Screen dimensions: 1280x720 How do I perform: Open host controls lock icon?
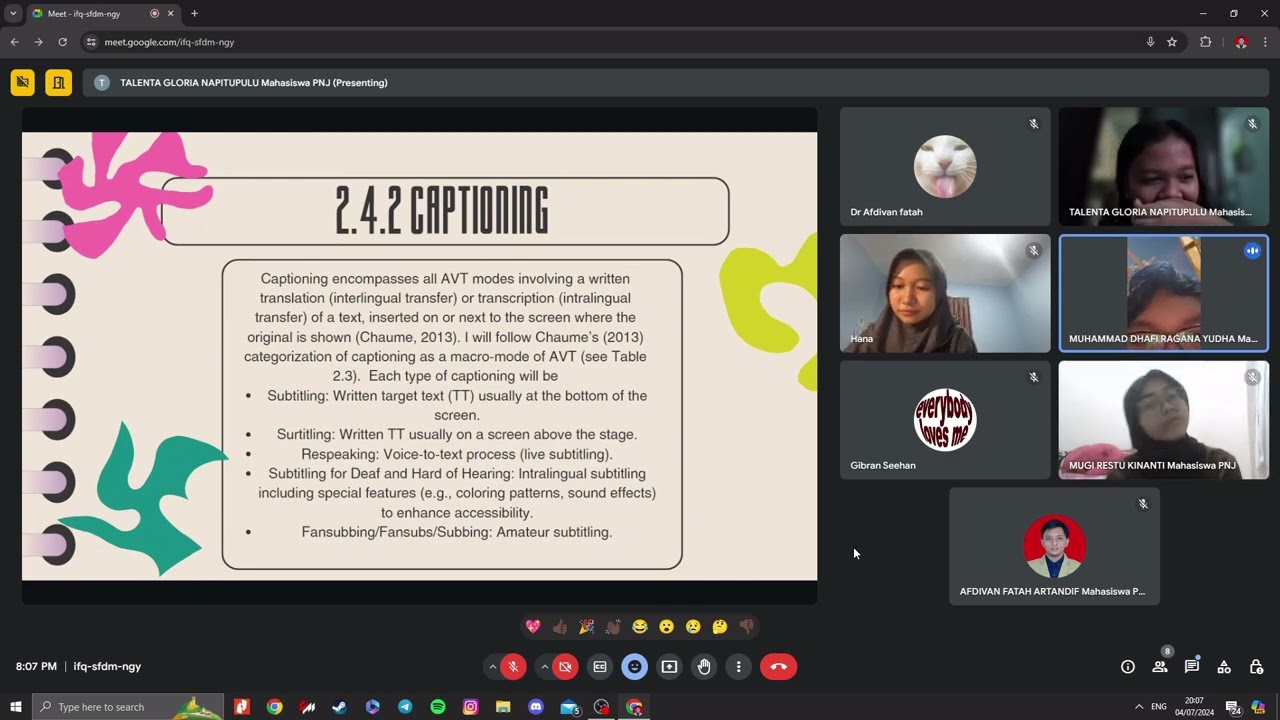pyautogui.click(x=1256, y=667)
